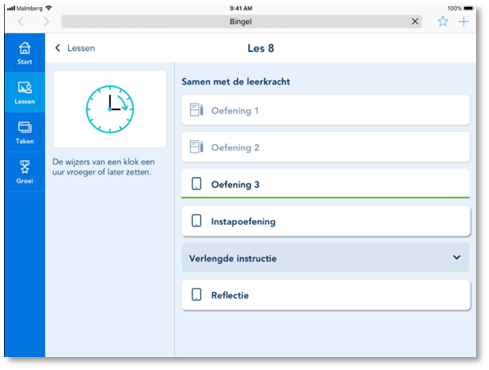
Task: Click the X in the address bar
Action: pos(415,22)
